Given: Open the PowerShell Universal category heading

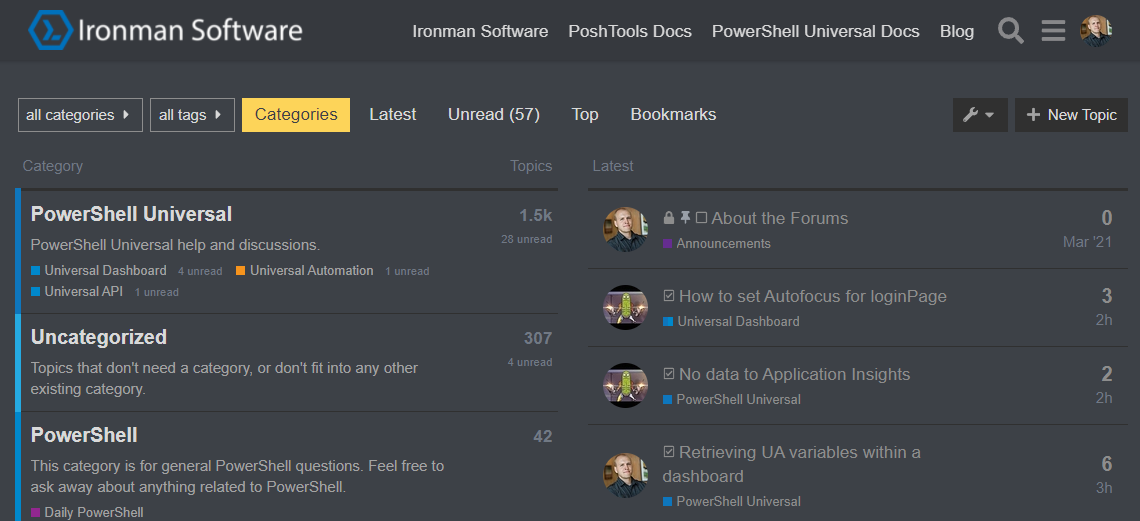Looking at the screenshot, I should (x=132, y=214).
